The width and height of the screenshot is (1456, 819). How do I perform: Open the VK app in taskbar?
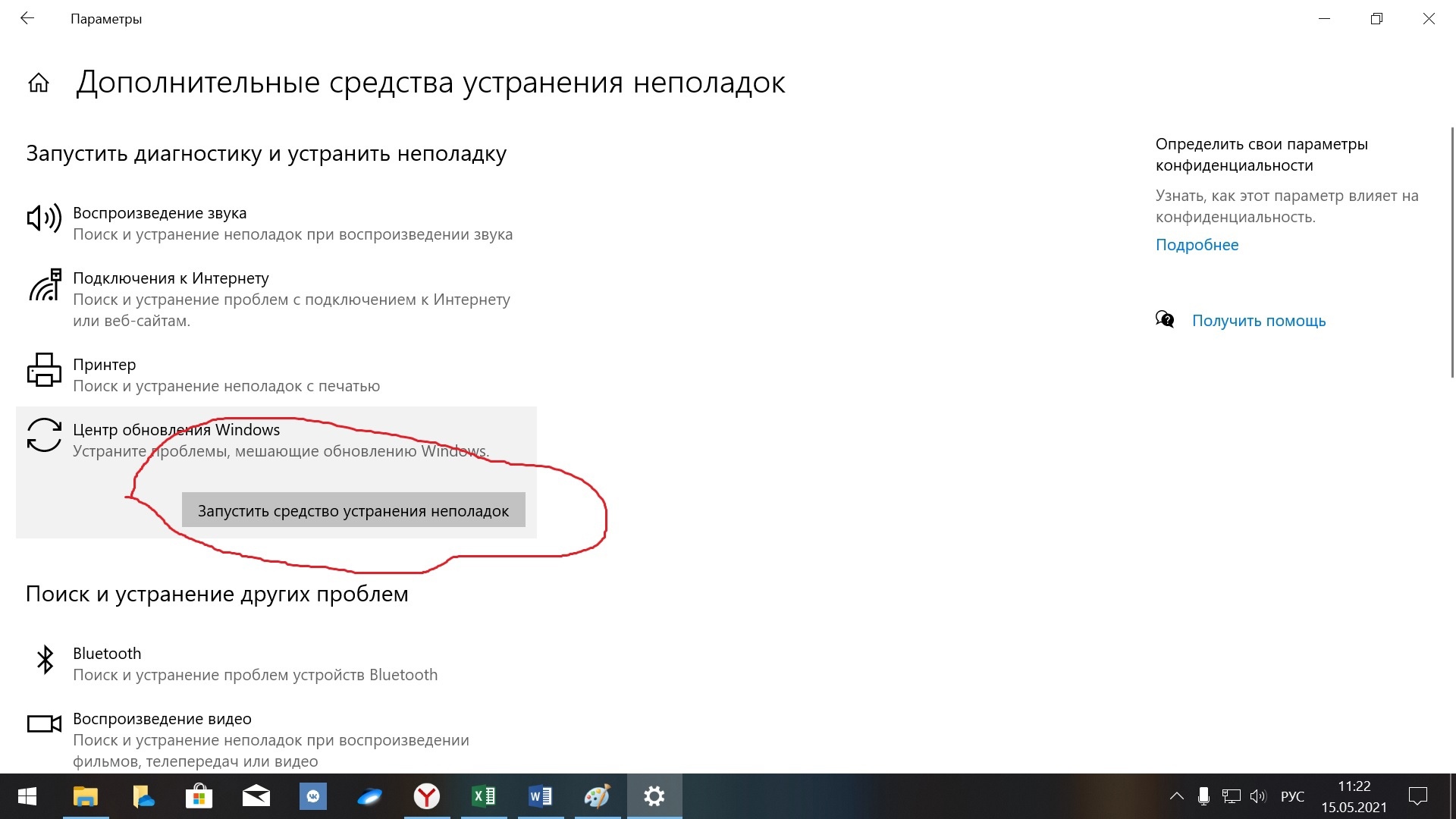(x=313, y=796)
